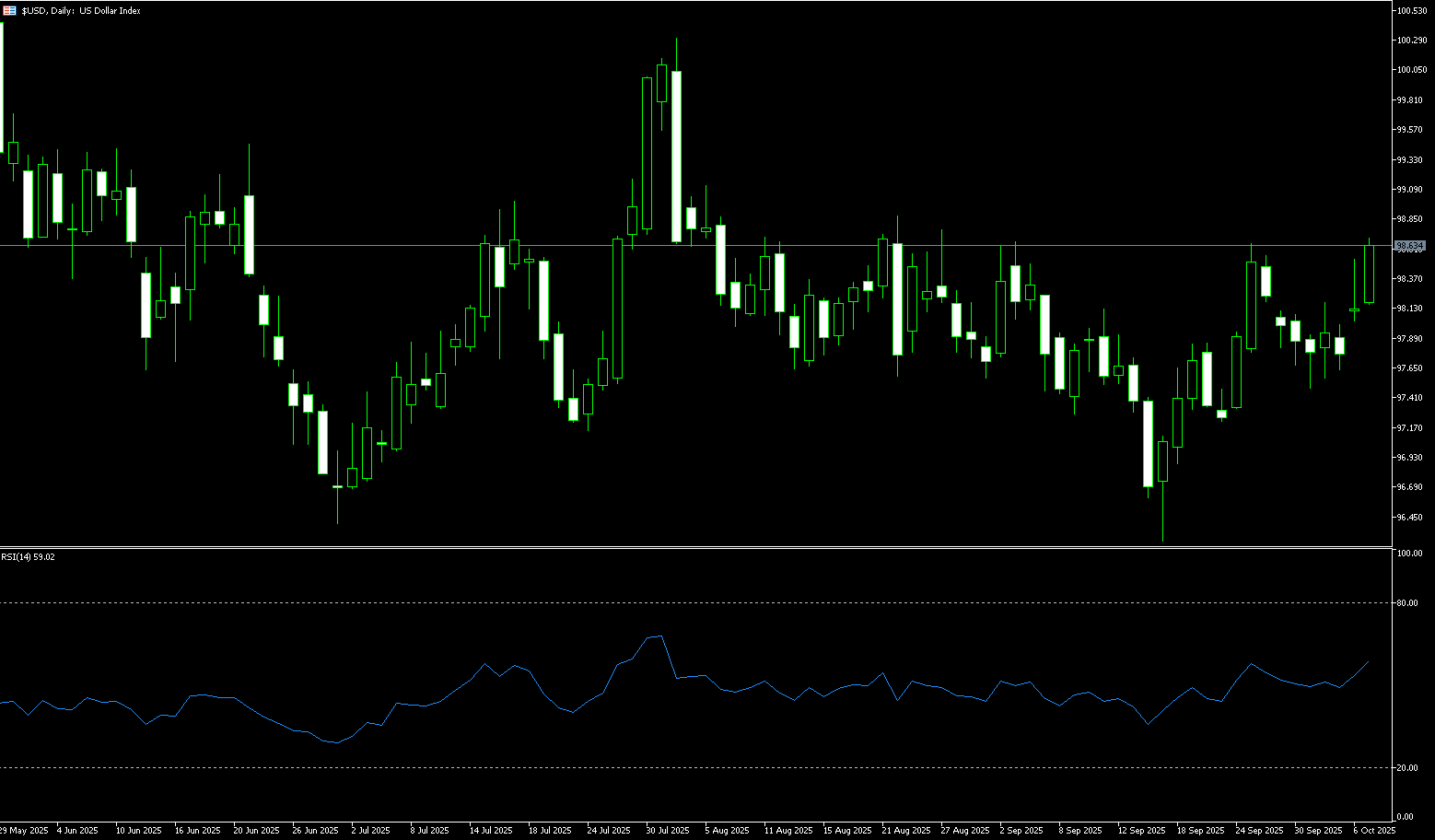Select the RSI(14) 59.02 indicator label
Image resolution: width=1435 pixels, height=840 pixels.
(29, 557)
